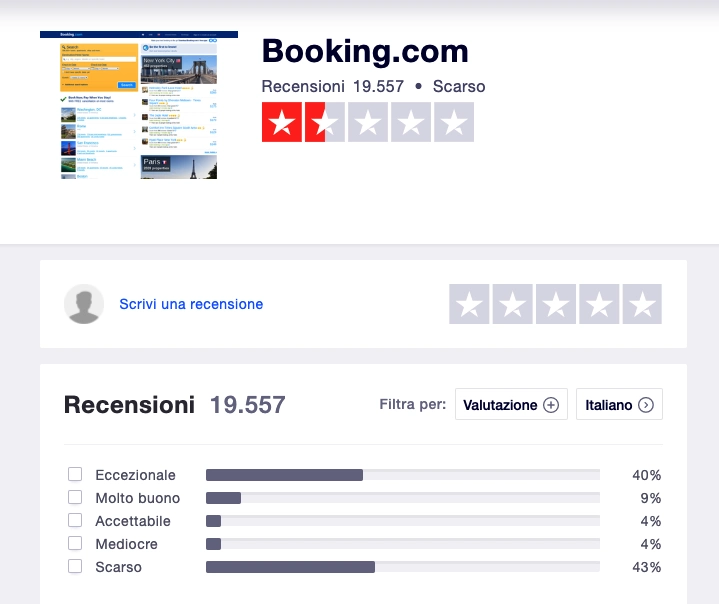Click the Recensioni 19.557 text under the title

pyautogui.click(x=333, y=86)
